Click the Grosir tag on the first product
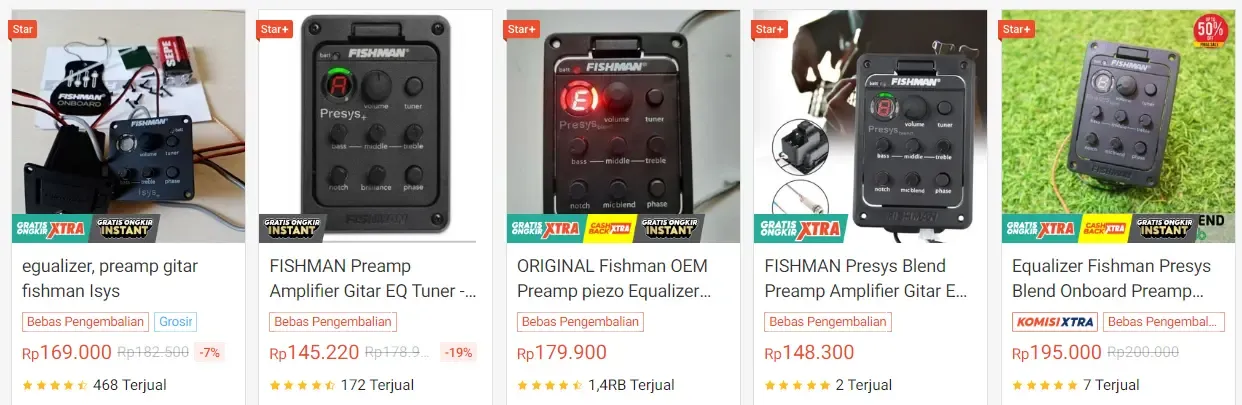The width and height of the screenshot is (1242, 405). click(176, 322)
